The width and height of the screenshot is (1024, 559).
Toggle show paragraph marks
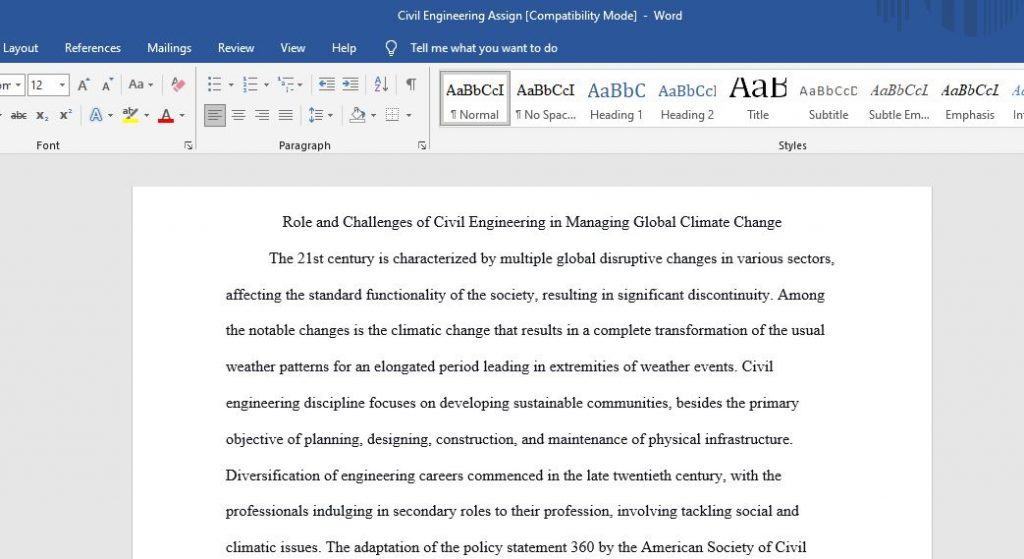(x=411, y=84)
